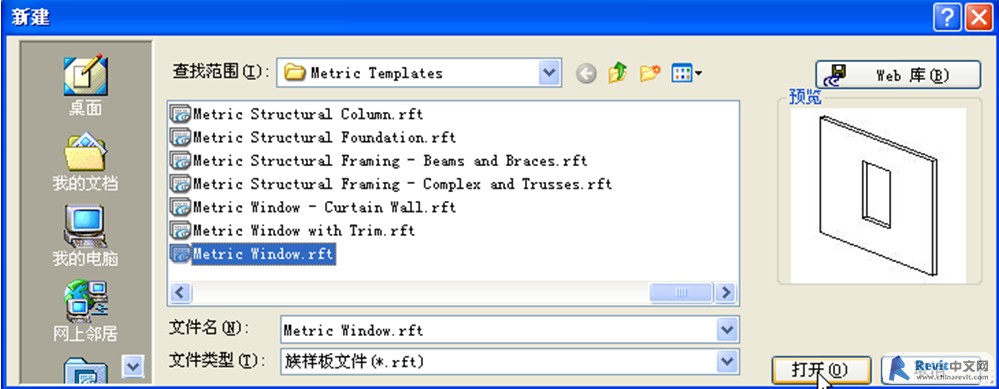Create a new folder

coord(650,74)
